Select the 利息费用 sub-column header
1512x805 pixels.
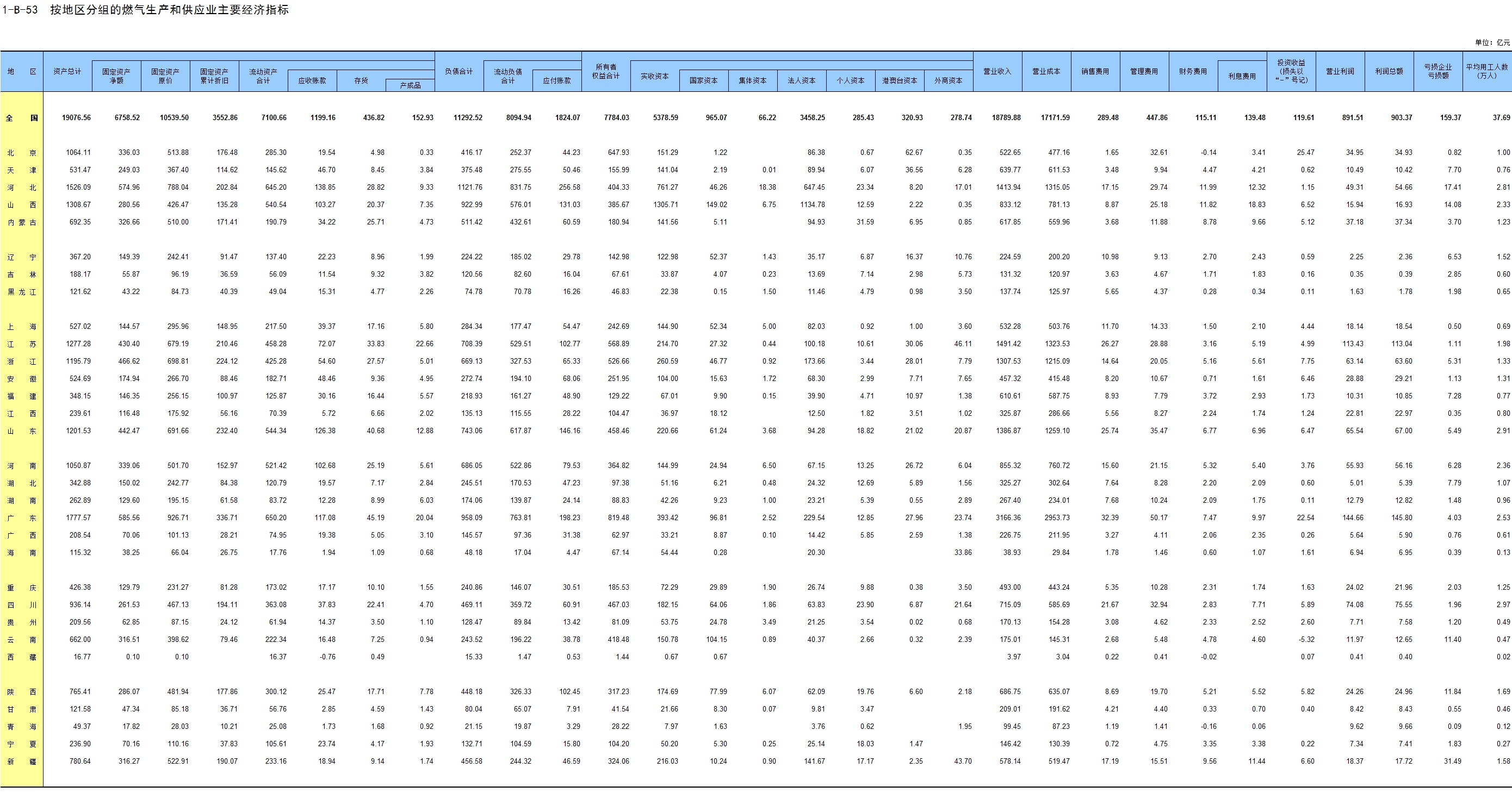tap(1241, 76)
